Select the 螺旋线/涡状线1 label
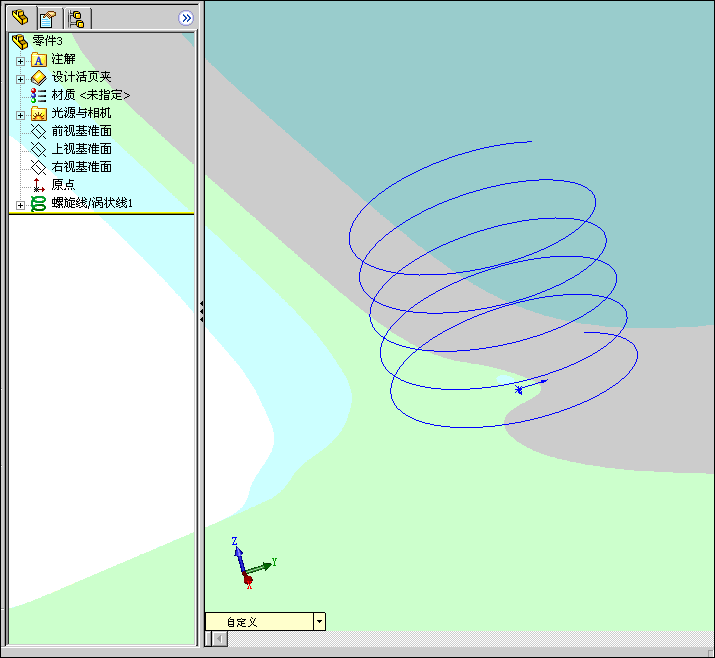 coord(92,203)
